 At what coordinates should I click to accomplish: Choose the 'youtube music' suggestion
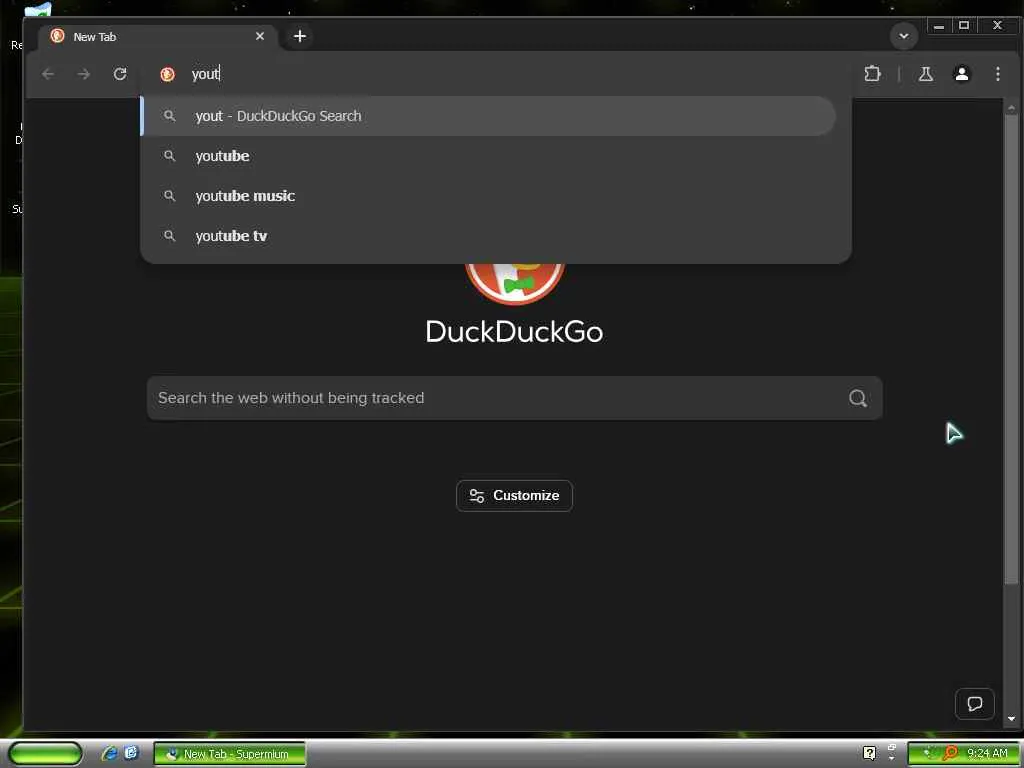pyautogui.click(x=488, y=196)
